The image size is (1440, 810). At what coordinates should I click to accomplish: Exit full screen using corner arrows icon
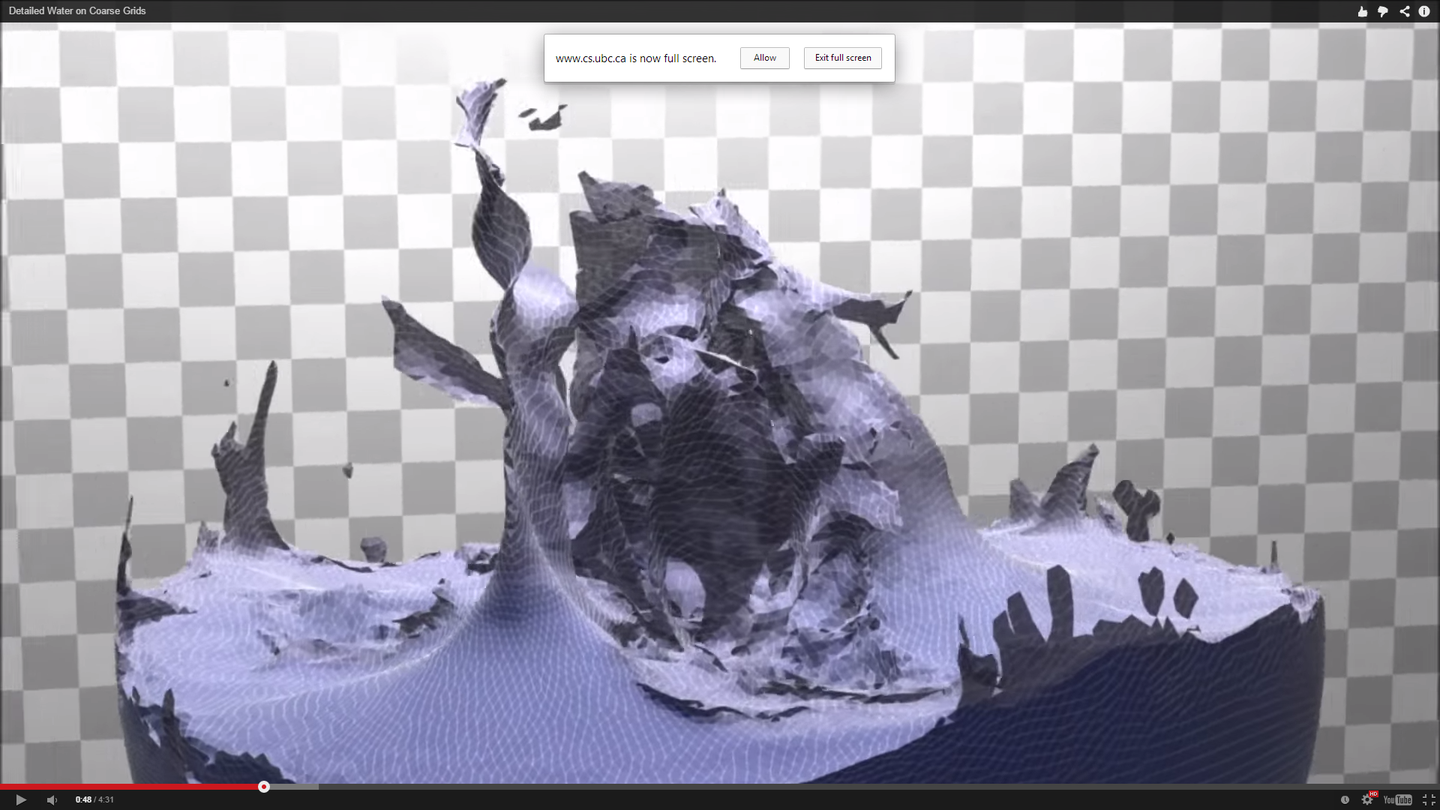coord(1428,800)
